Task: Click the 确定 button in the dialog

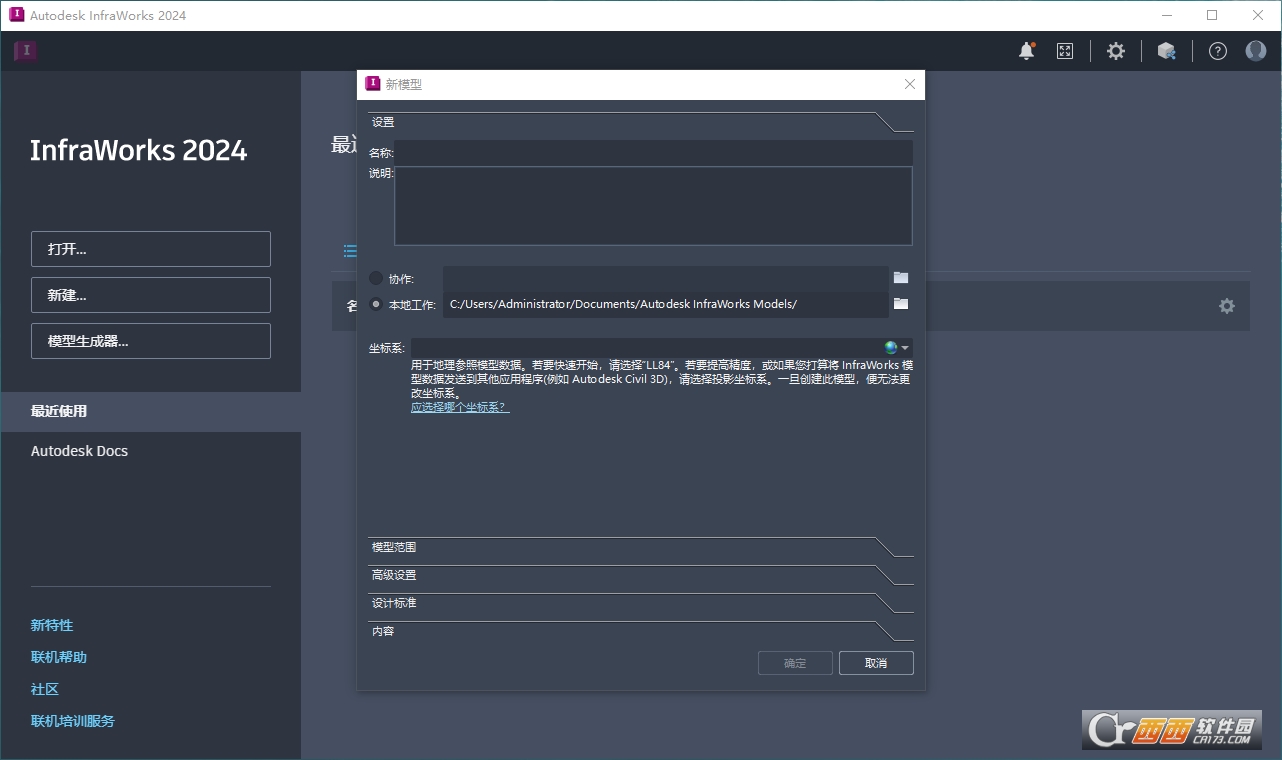Action: pyautogui.click(x=795, y=663)
